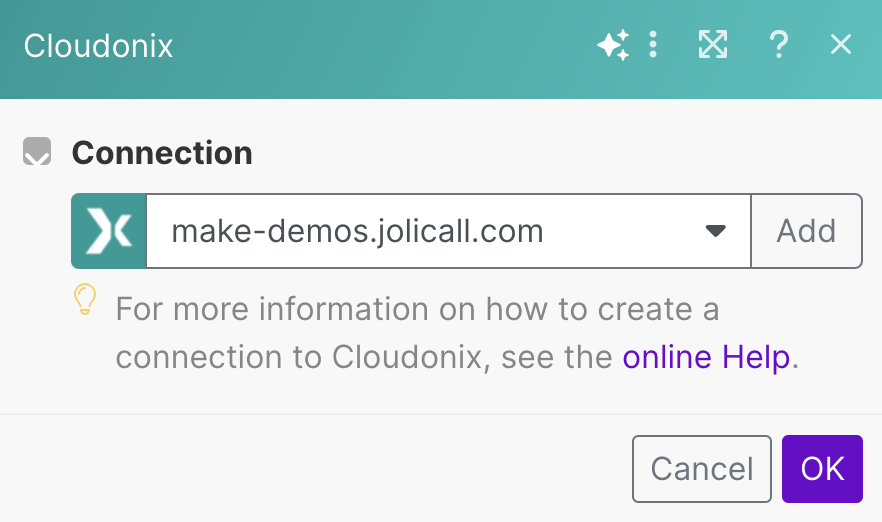Click the question mark help icon
The width and height of the screenshot is (882, 522).
779,45
